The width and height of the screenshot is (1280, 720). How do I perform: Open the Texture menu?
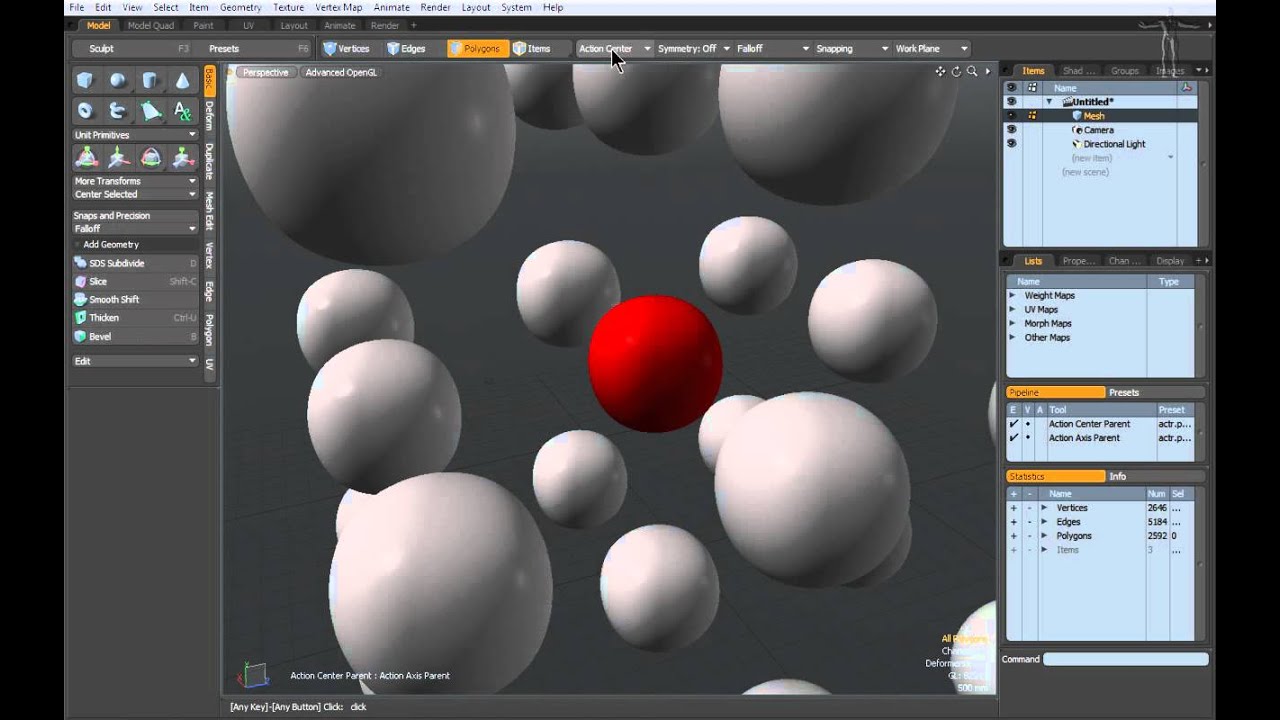click(288, 7)
